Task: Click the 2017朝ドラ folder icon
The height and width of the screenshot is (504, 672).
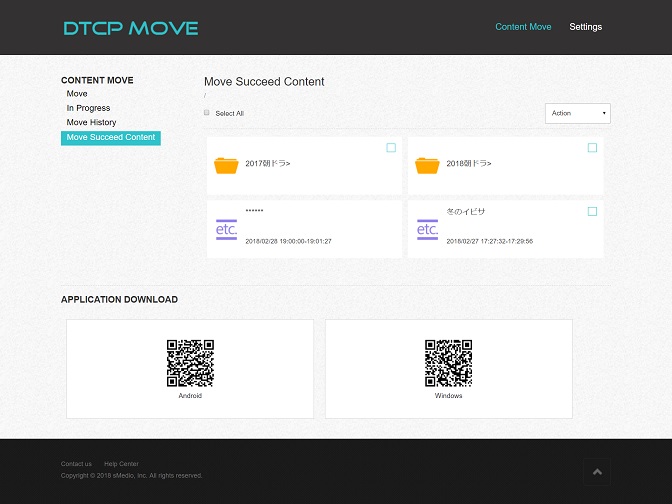Action: pos(226,165)
